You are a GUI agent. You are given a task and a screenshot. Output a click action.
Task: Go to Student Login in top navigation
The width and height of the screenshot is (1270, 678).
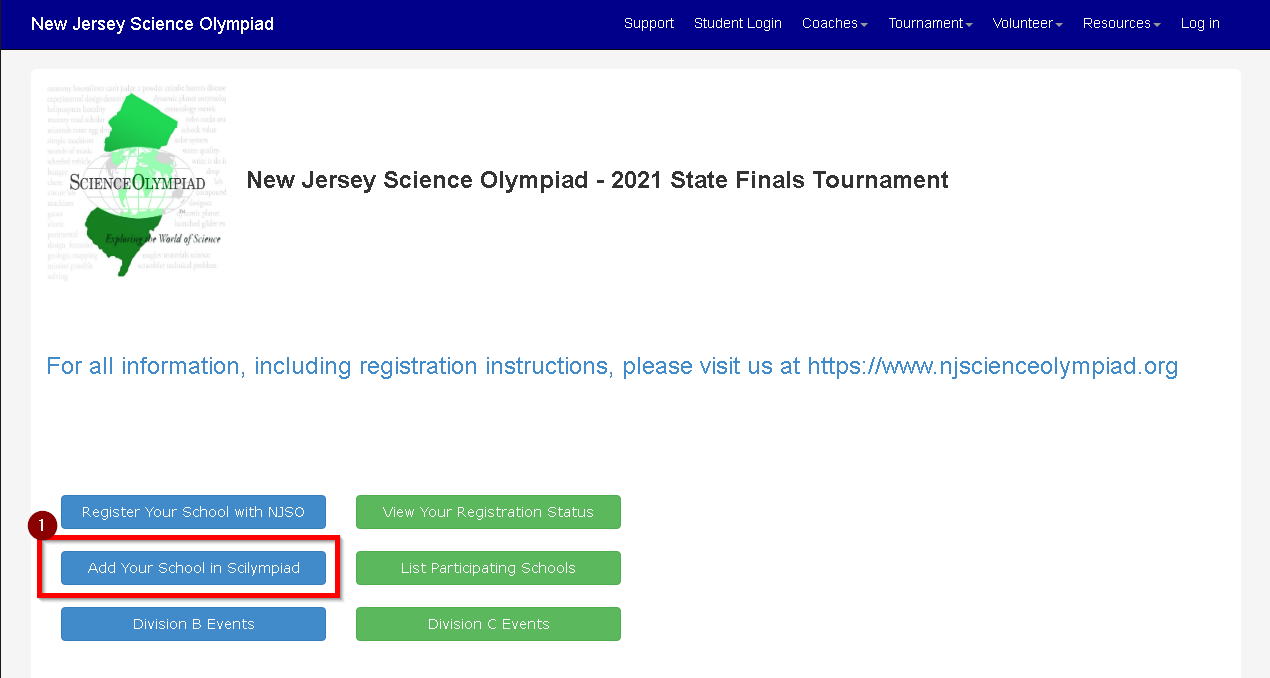click(738, 23)
